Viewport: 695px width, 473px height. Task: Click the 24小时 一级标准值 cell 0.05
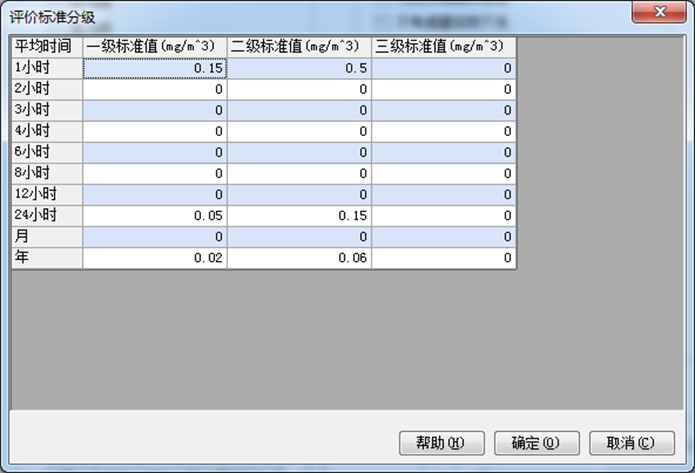[155, 215]
